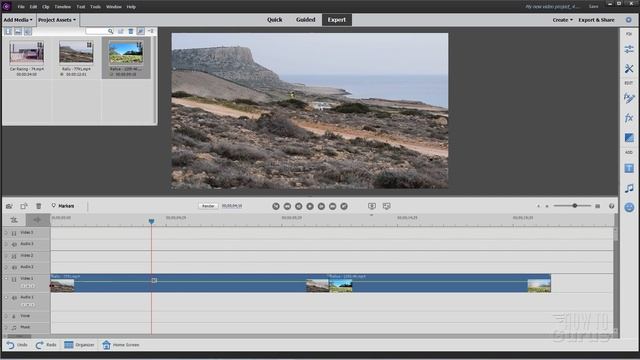Viewport: 640px width, 360px height.
Task: Switch to the Guided tab
Action: (306, 20)
